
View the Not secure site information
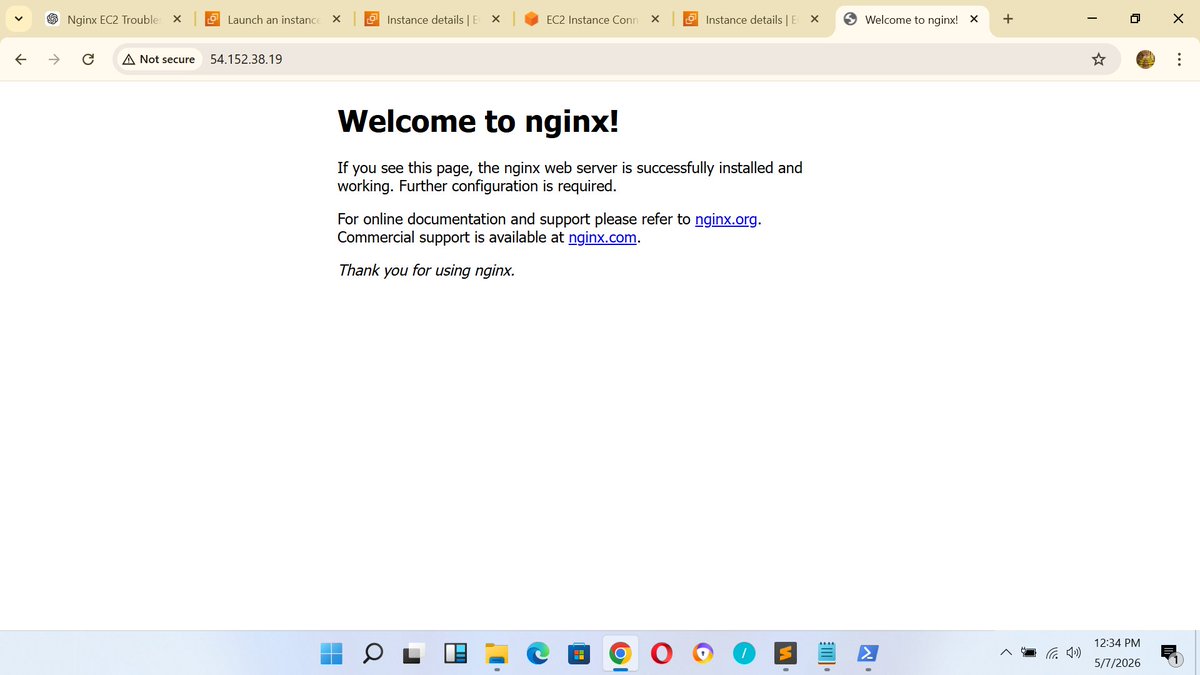(x=158, y=59)
